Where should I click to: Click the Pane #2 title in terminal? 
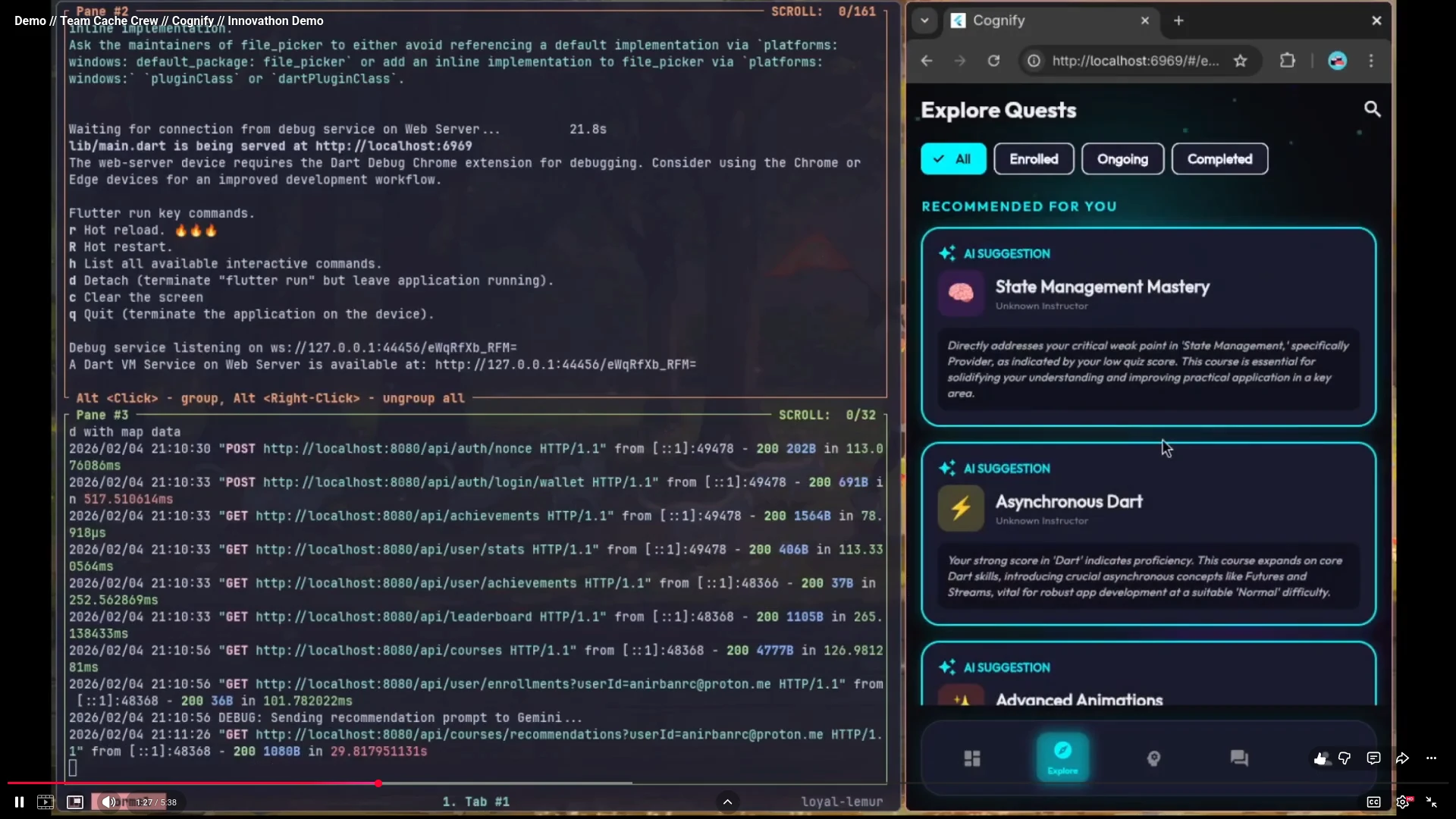(102, 11)
